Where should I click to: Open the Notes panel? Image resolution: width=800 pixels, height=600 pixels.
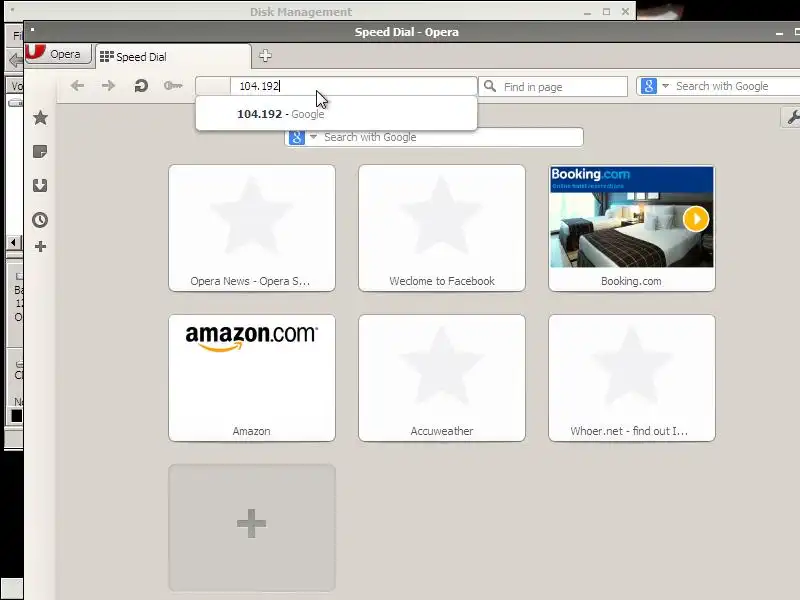point(40,152)
